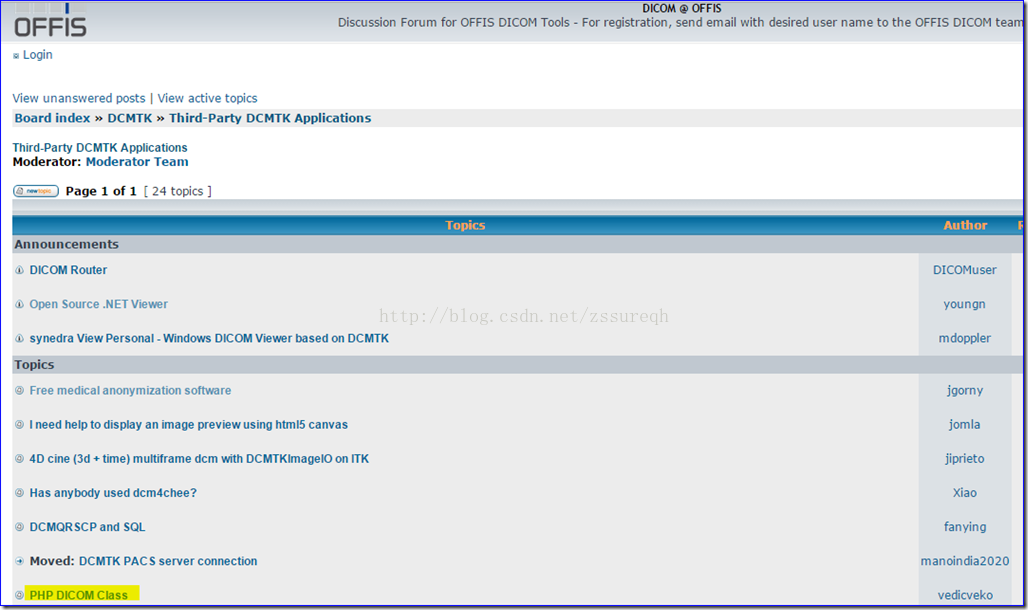Screen dimensions: 1028x610
Task: Go to Board index breadcrumb
Action: point(52,118)
